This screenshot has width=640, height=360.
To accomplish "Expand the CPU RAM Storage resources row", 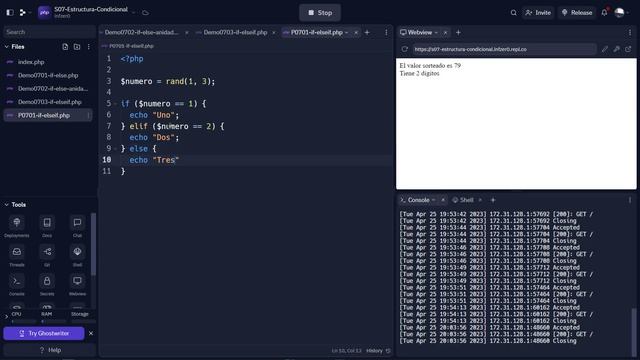I will click(6, 316).
